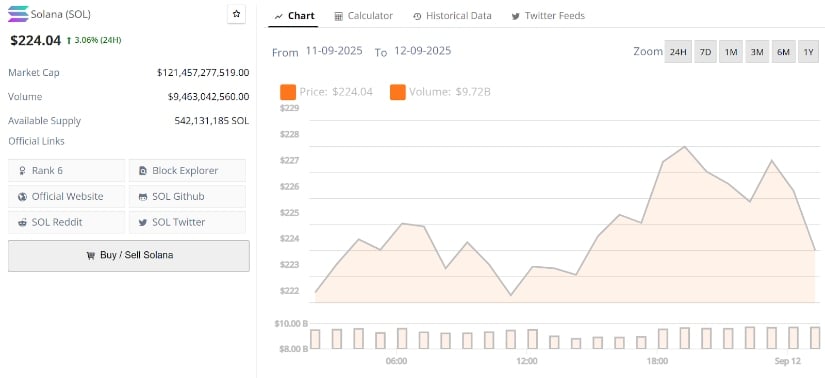The height and width of the screenshot is (378, 825).
Task: Open the Historical Data tab
Action: tap(452, 16)
